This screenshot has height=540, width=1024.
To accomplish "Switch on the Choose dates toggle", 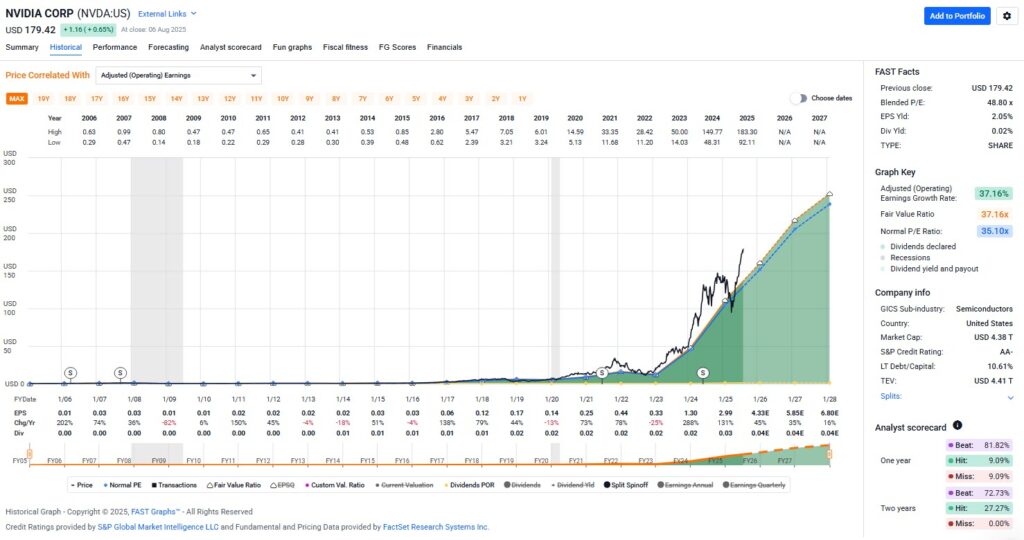I will 798,98.
